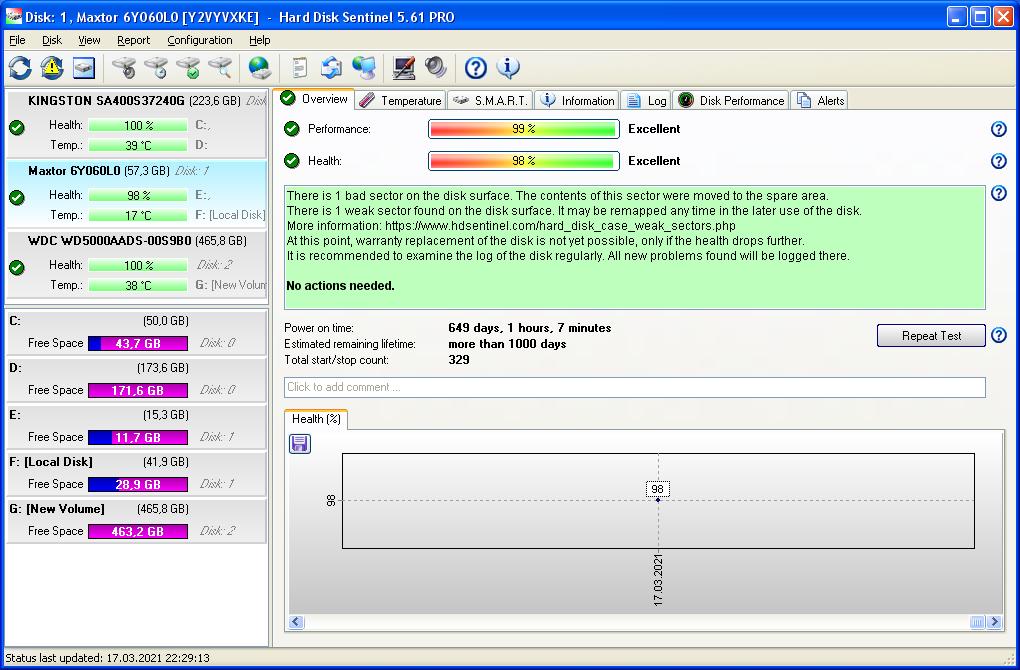1020x670 pixels.
Task: Switch to the Alerts tab
Action: tap(820, 100)
